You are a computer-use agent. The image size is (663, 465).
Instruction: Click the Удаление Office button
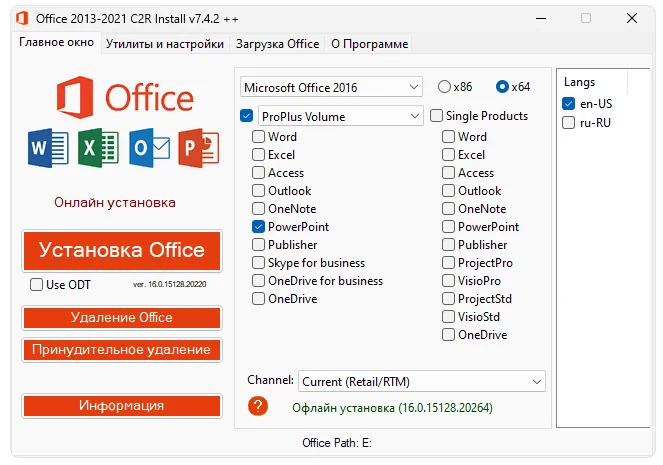[122, 317]
